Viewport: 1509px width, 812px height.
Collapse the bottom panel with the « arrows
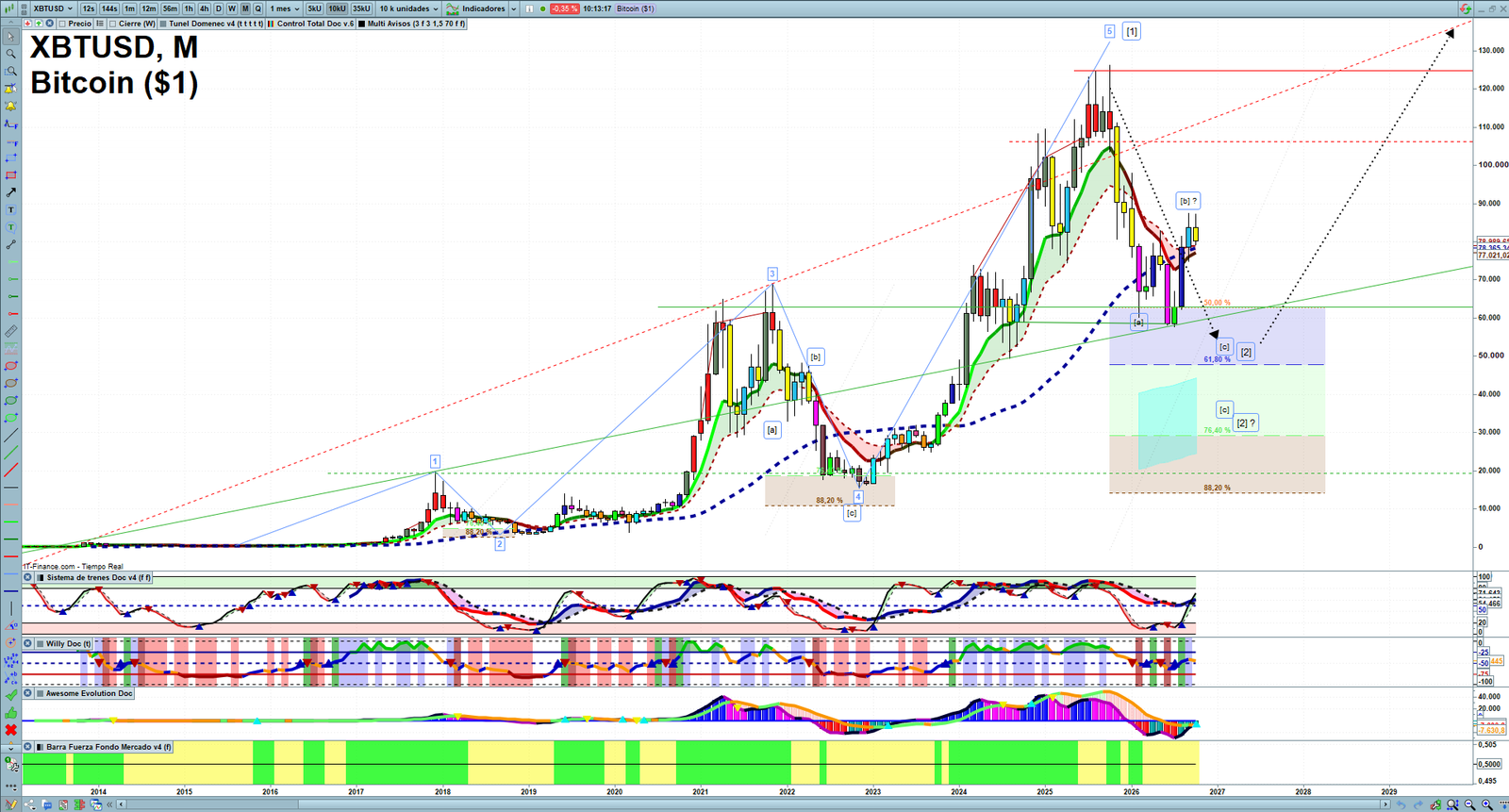tap(109, 804)
